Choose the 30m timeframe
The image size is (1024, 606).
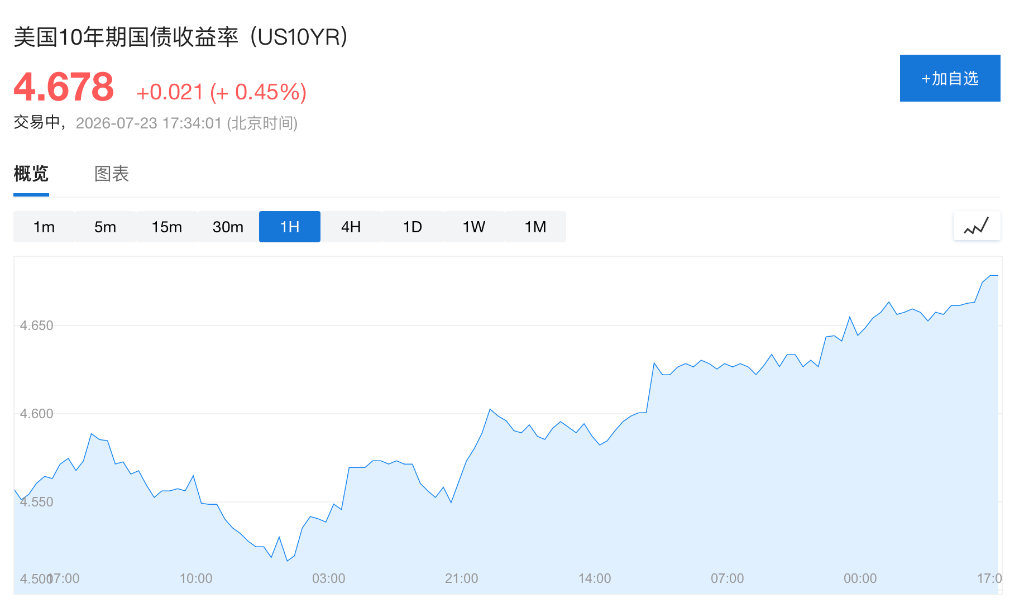(228, 227)
